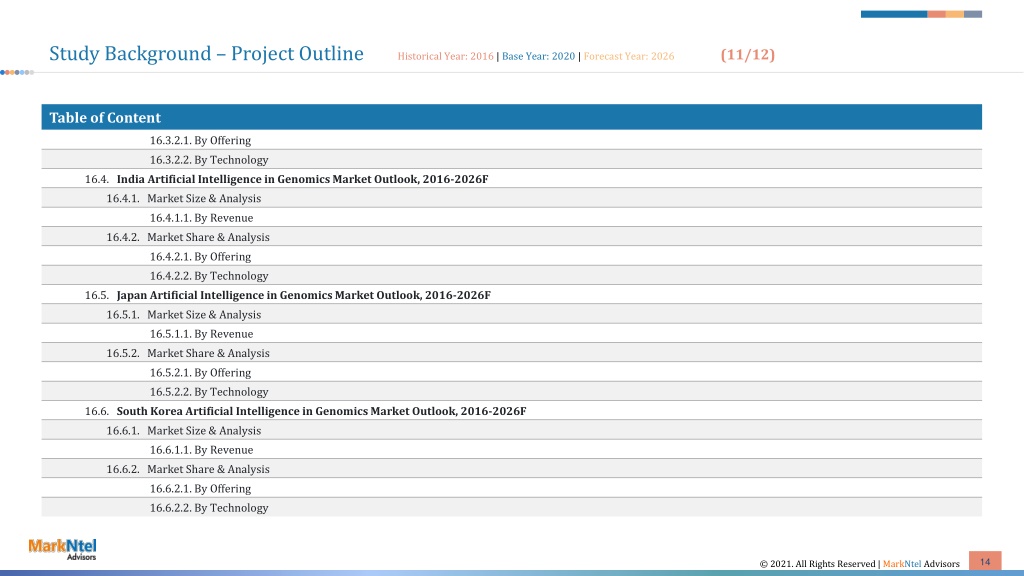Click the Base Year: 2020 label

coord(538,56)
